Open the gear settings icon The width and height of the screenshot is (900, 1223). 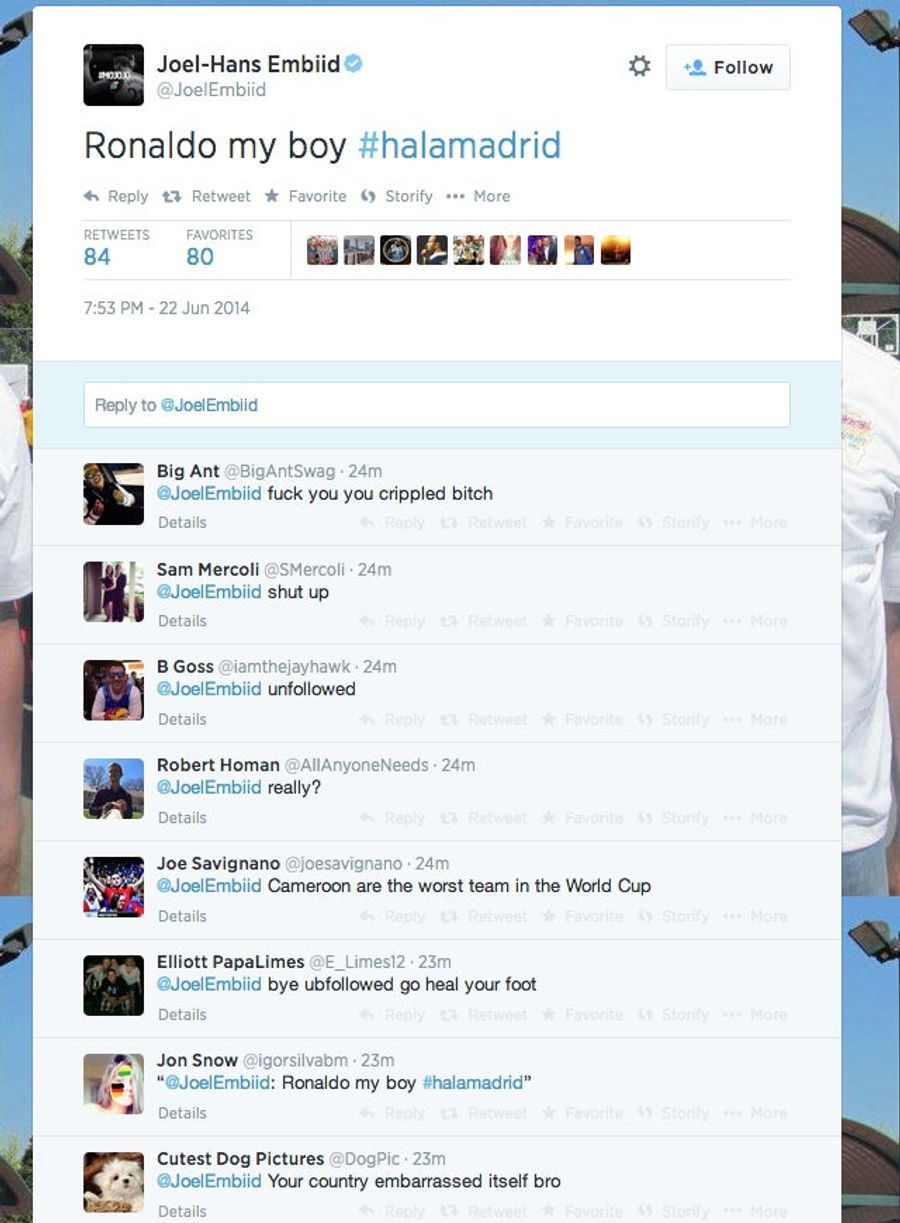639,67
